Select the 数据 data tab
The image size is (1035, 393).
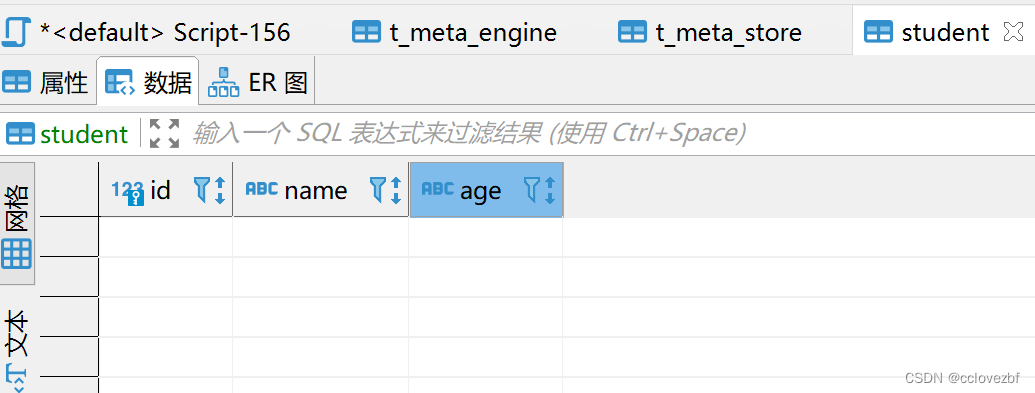pyautogui.click(x=148, y=82)
